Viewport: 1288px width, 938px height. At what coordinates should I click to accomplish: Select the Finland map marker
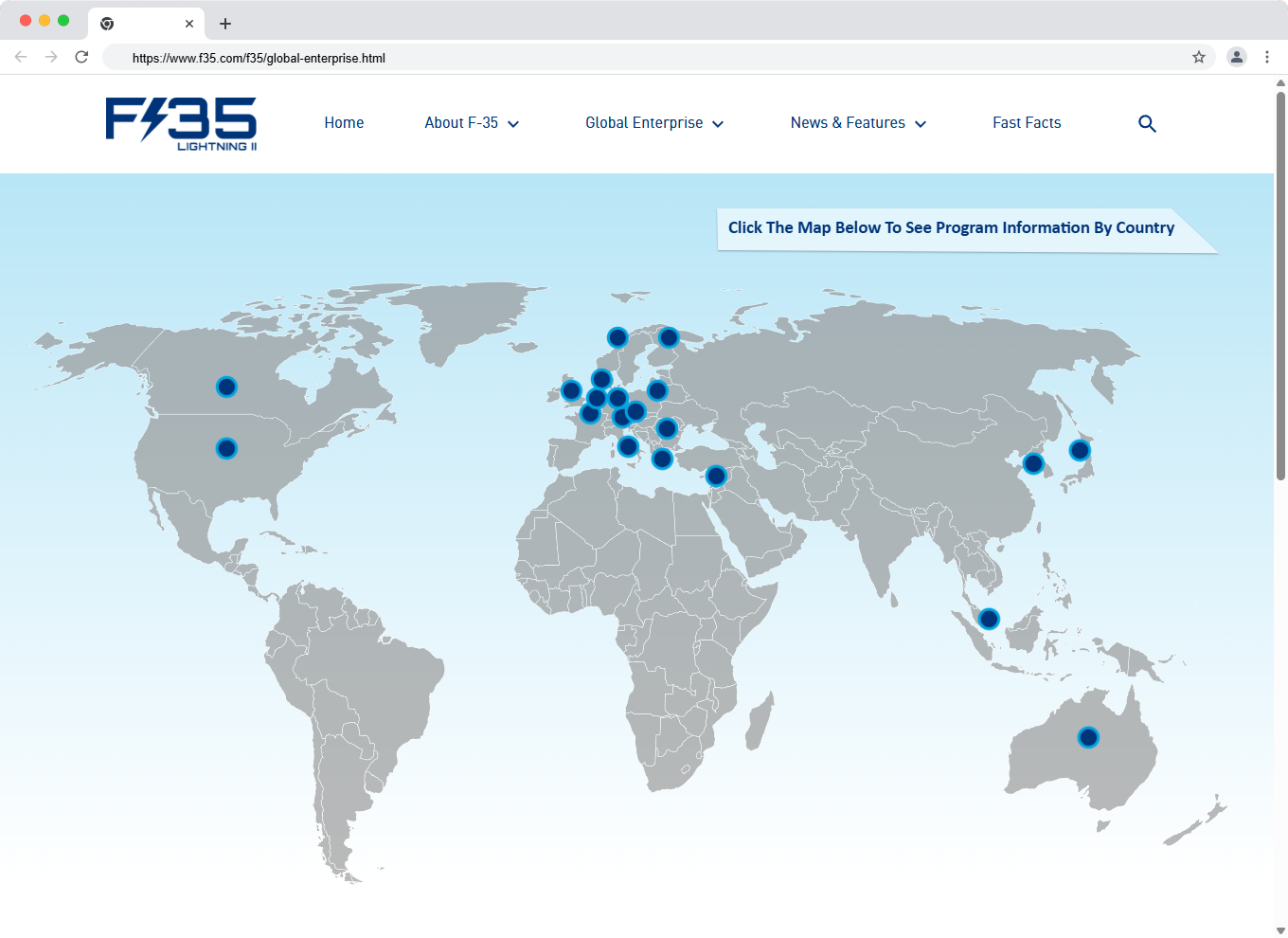click(669, 337)
